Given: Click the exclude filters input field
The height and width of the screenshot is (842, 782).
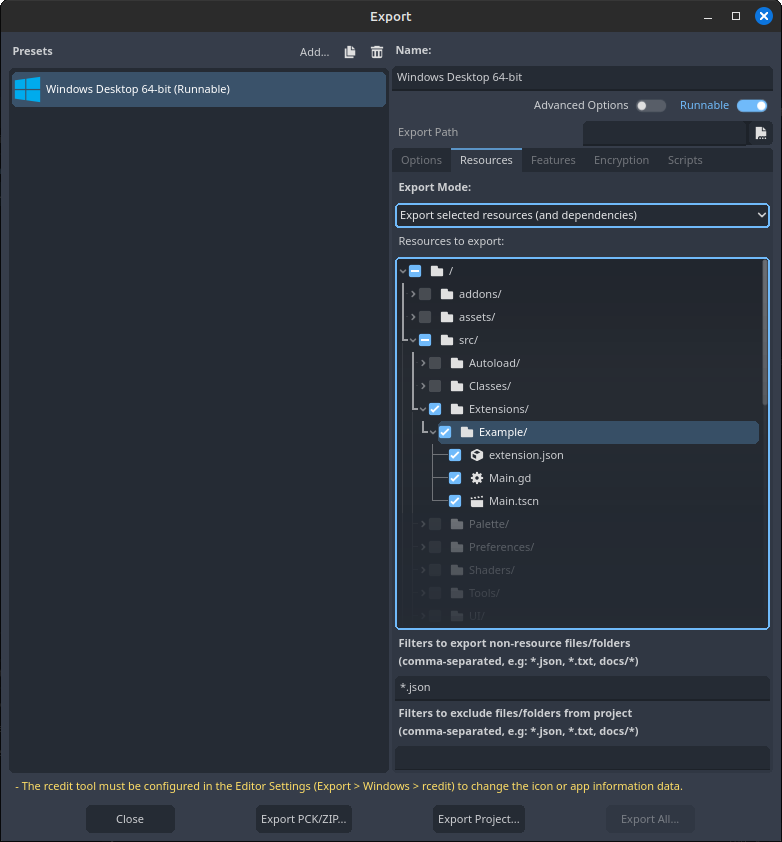Looking at the screenshot, I should pos(582,758).
